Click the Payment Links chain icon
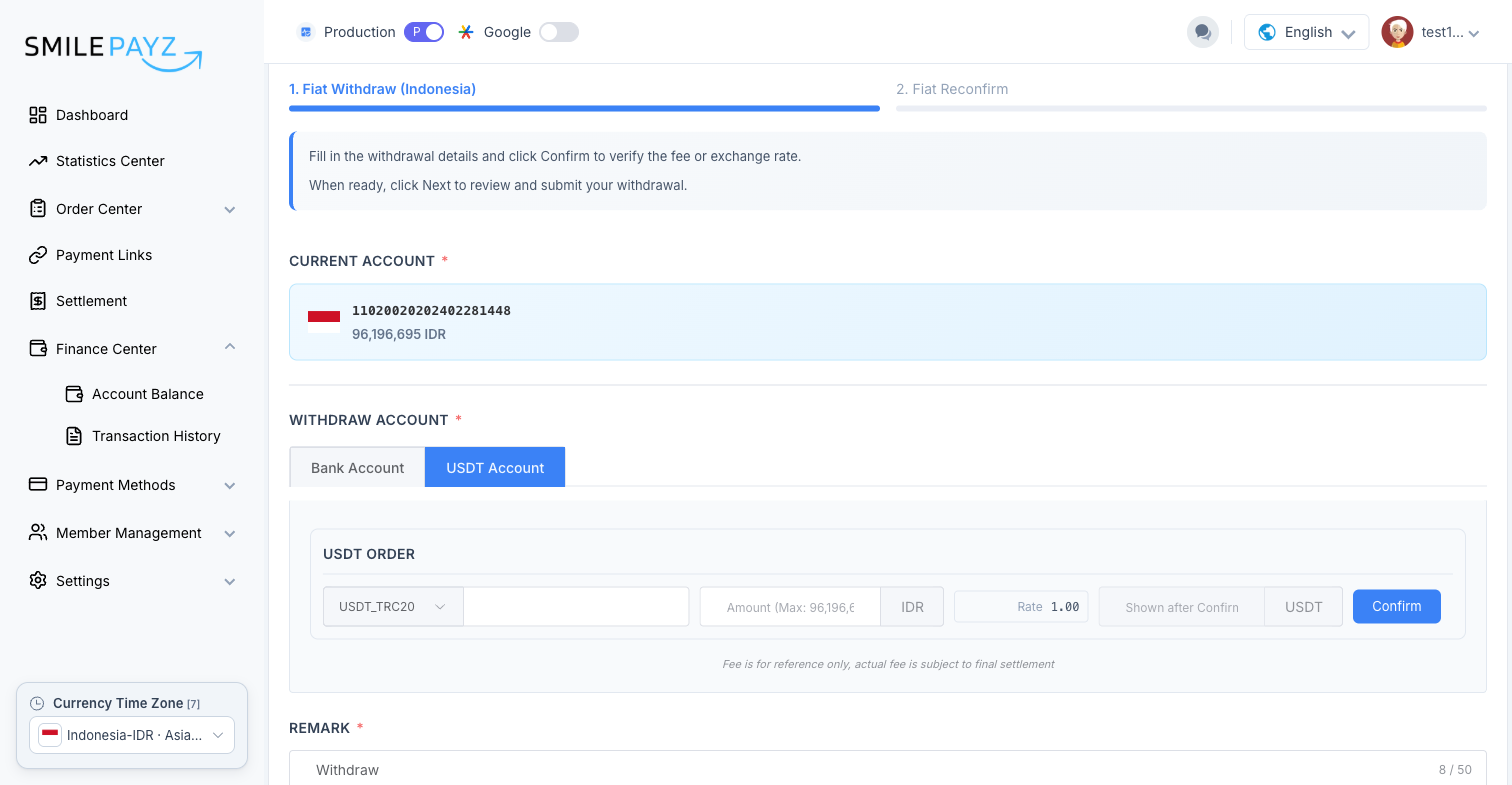1512x785 pixels. pyautogui.click(x=38, y=255)
